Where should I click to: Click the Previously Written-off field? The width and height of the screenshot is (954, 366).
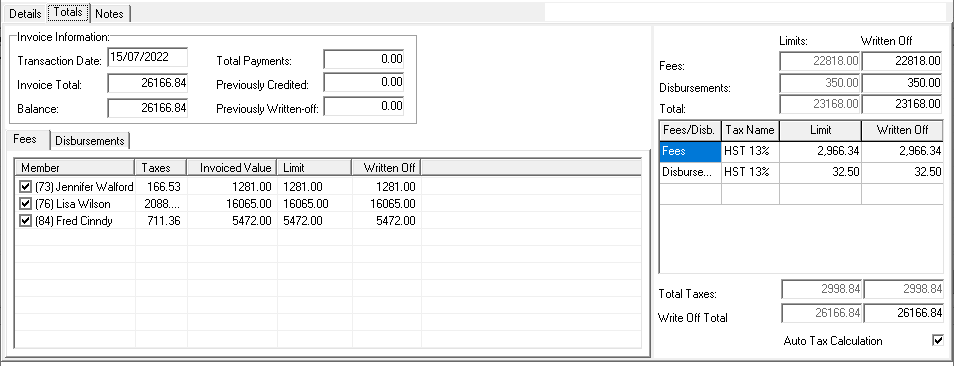coord(364,106)
